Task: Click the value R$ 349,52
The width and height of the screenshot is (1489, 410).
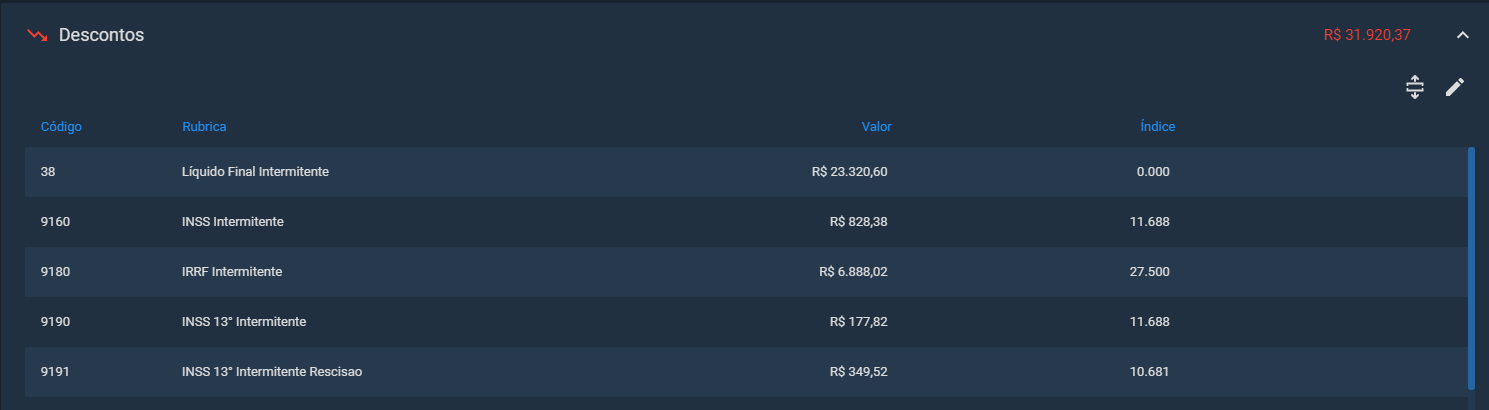Action: pos(859,372)
